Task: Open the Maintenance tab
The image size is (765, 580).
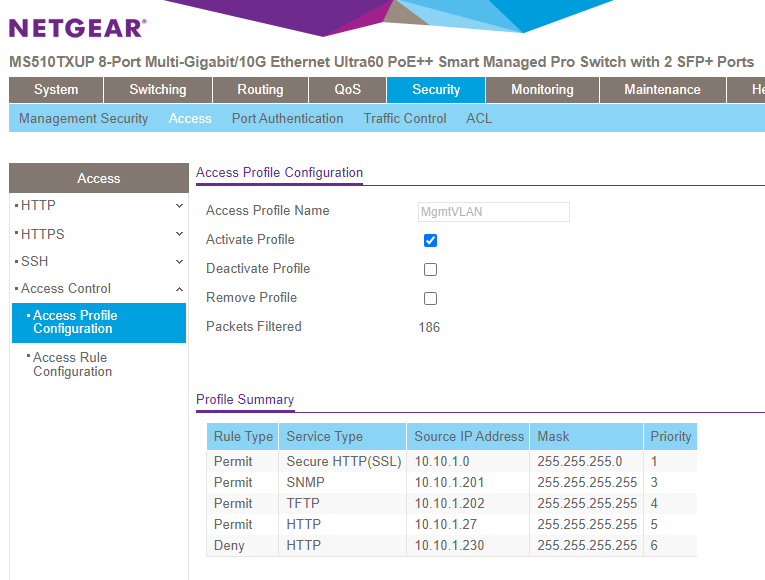Action: tap(662, 90)
